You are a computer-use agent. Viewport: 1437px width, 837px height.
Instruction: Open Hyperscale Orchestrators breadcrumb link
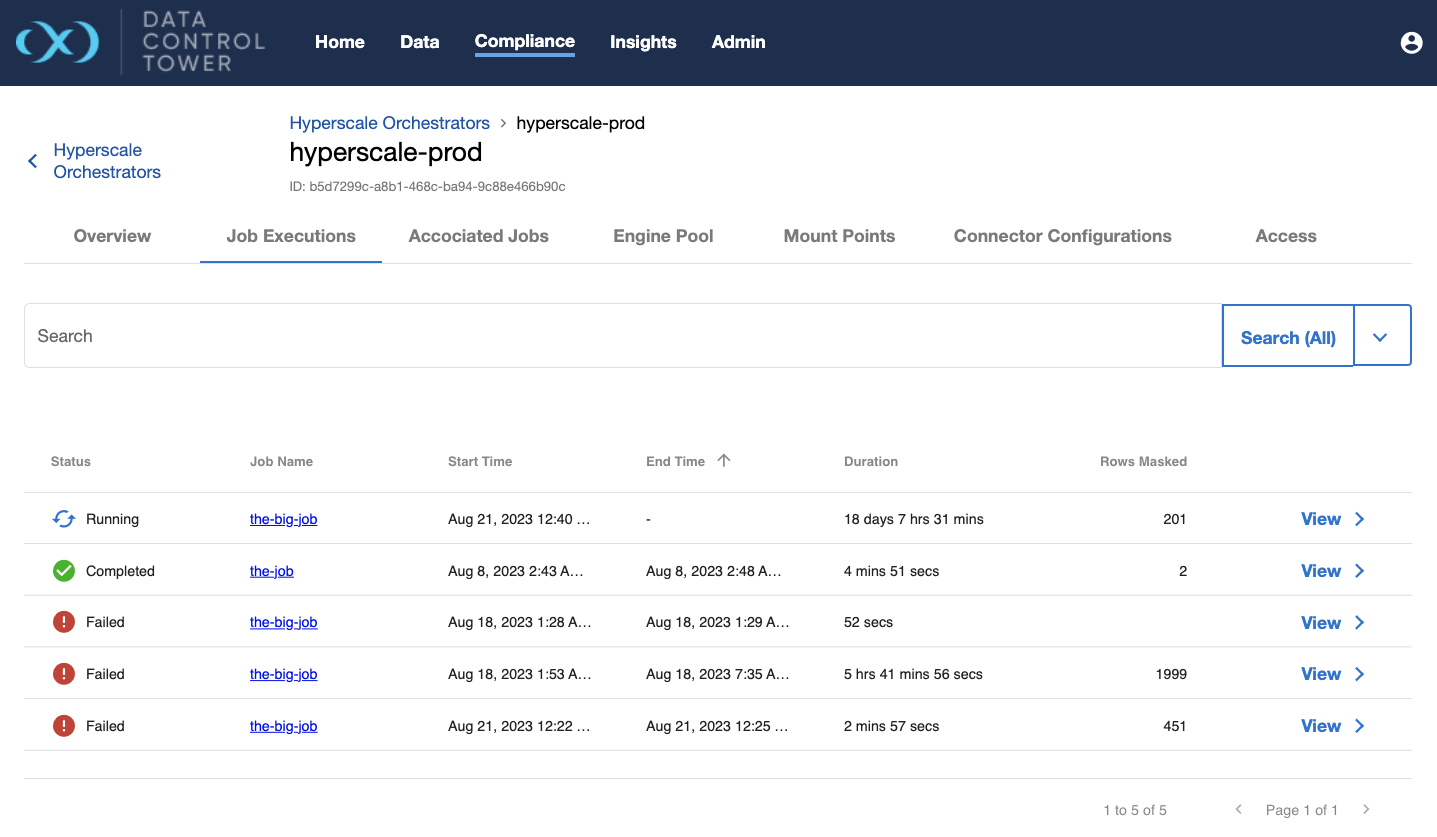(x=389, y=123)
